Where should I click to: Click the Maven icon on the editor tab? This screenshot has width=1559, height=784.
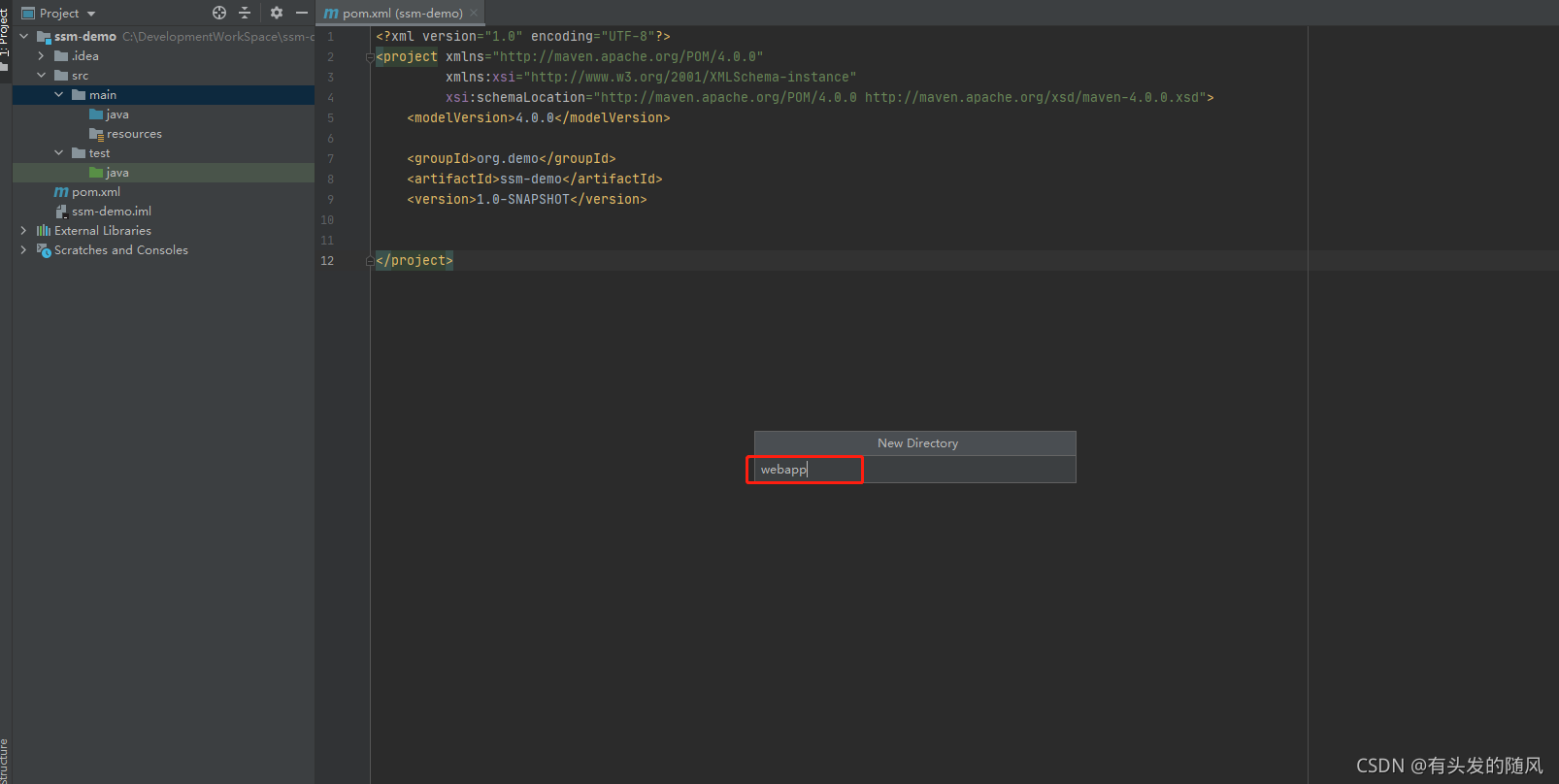click(331, 14)
